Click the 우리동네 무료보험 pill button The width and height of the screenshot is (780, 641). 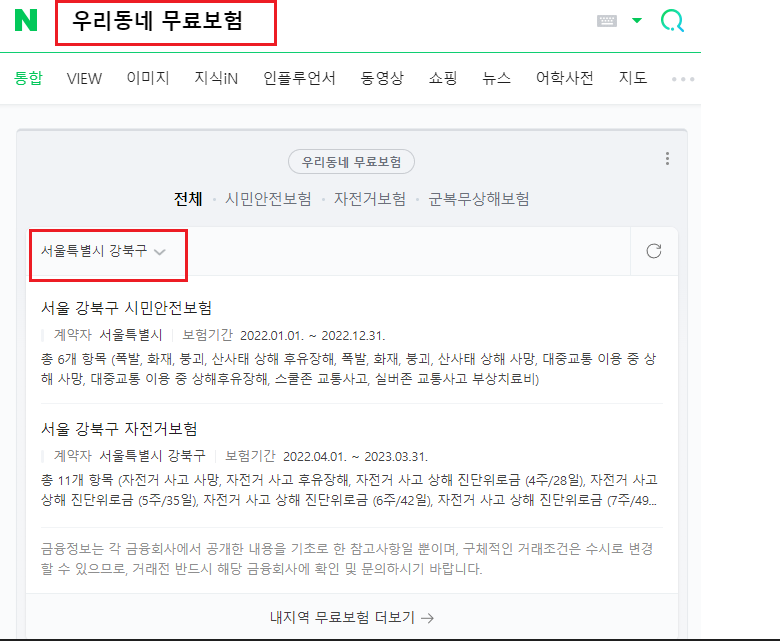pos(351,162)
